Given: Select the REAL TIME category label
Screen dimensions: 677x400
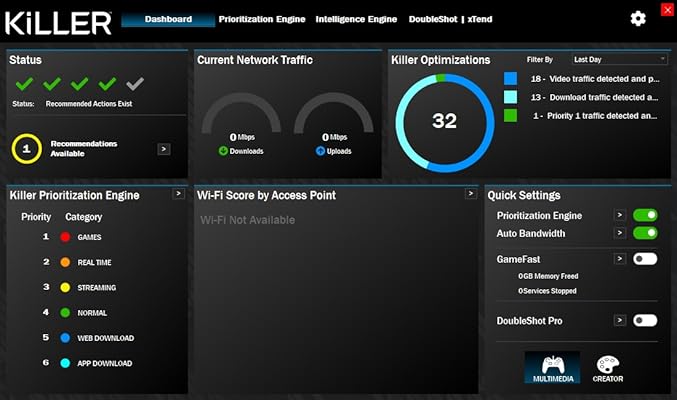Looking at the screenshot, I should [94, 262].
